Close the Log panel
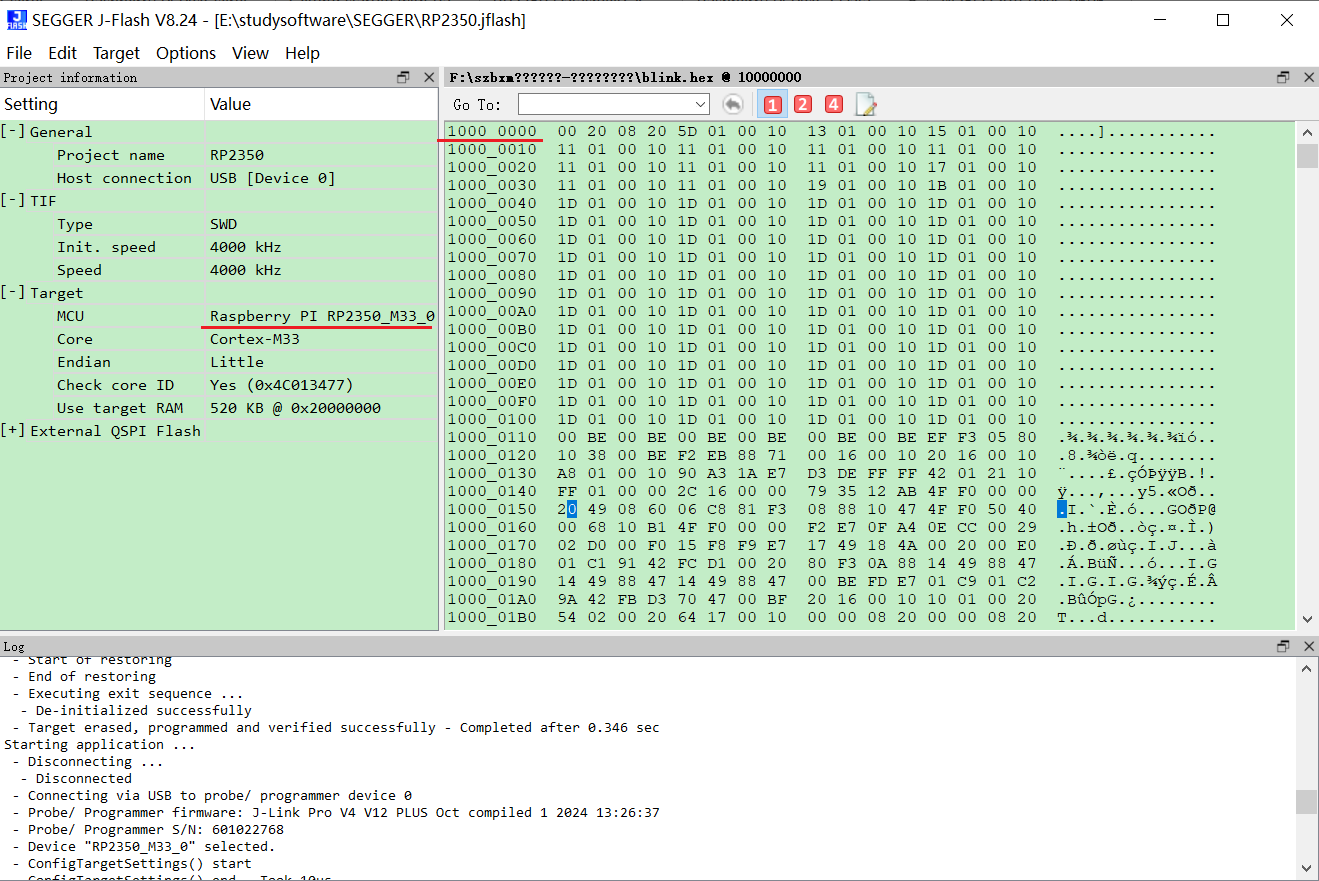 click(x=1308, y=647)
